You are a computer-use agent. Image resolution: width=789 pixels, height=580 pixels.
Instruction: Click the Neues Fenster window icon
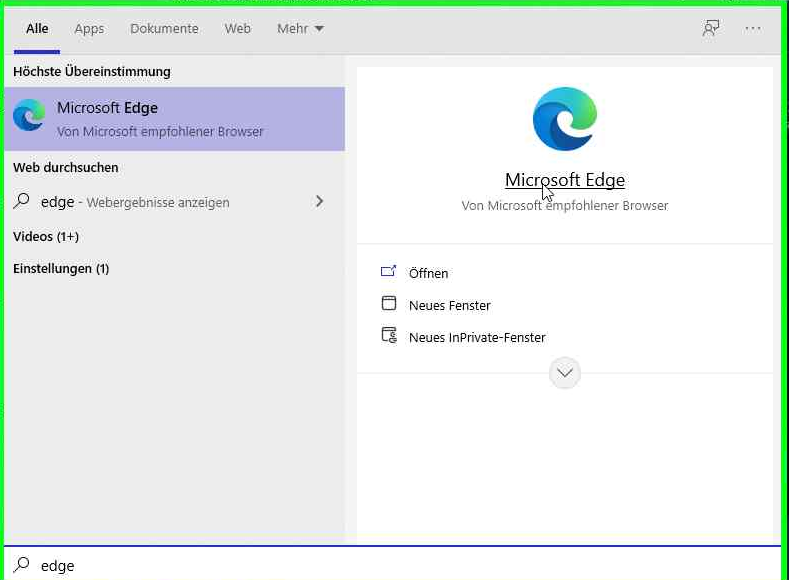click(x=388, y=303)
